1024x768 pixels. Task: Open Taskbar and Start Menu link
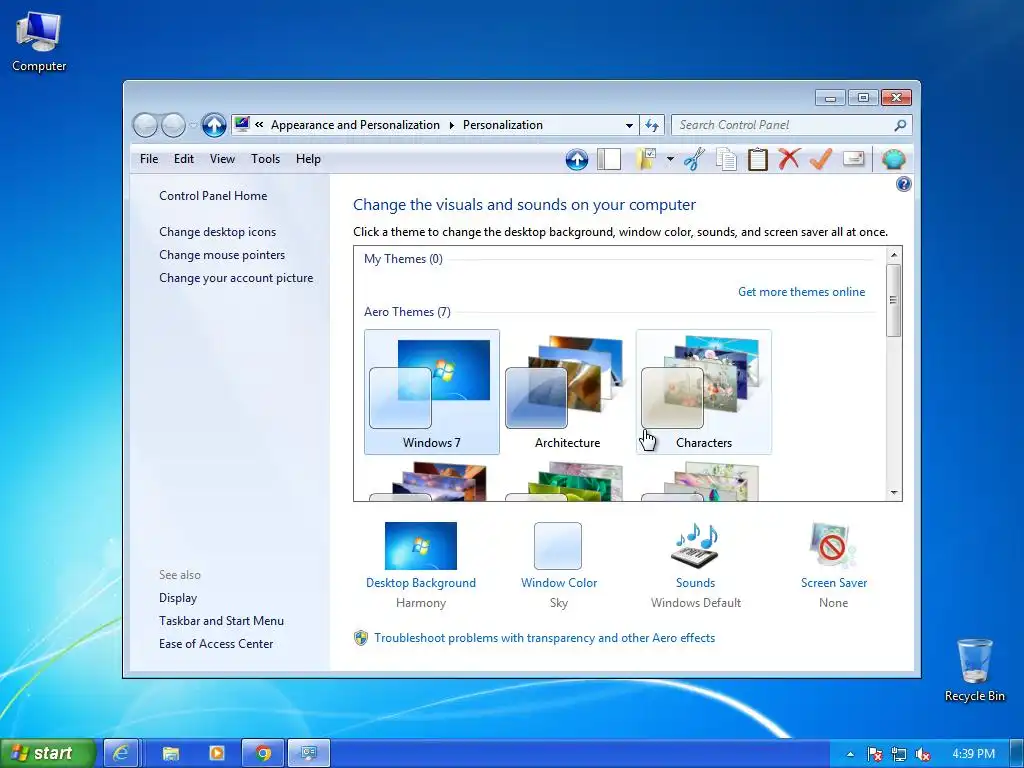click(x=221, y=621)
